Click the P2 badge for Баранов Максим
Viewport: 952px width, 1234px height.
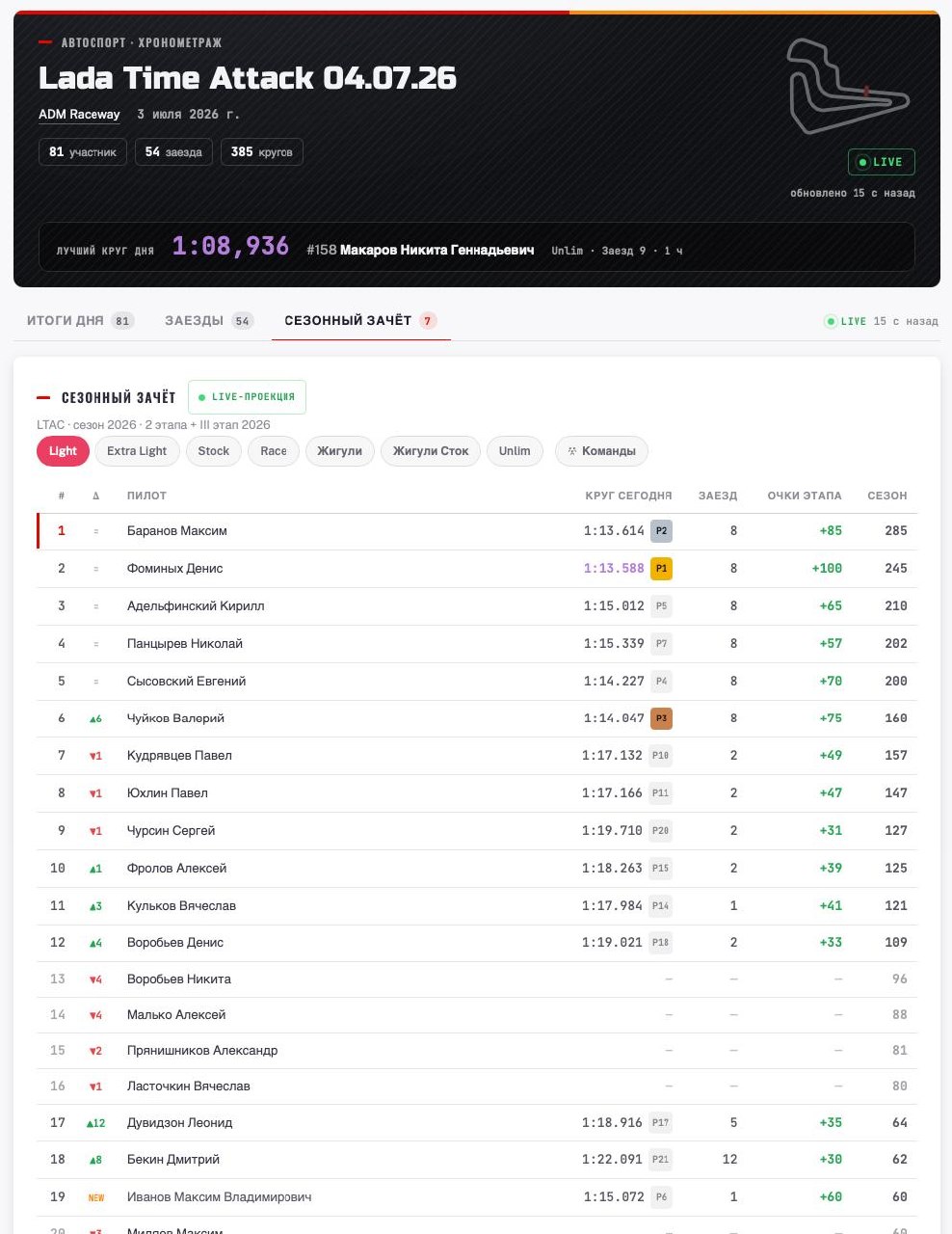coord(661,531)
